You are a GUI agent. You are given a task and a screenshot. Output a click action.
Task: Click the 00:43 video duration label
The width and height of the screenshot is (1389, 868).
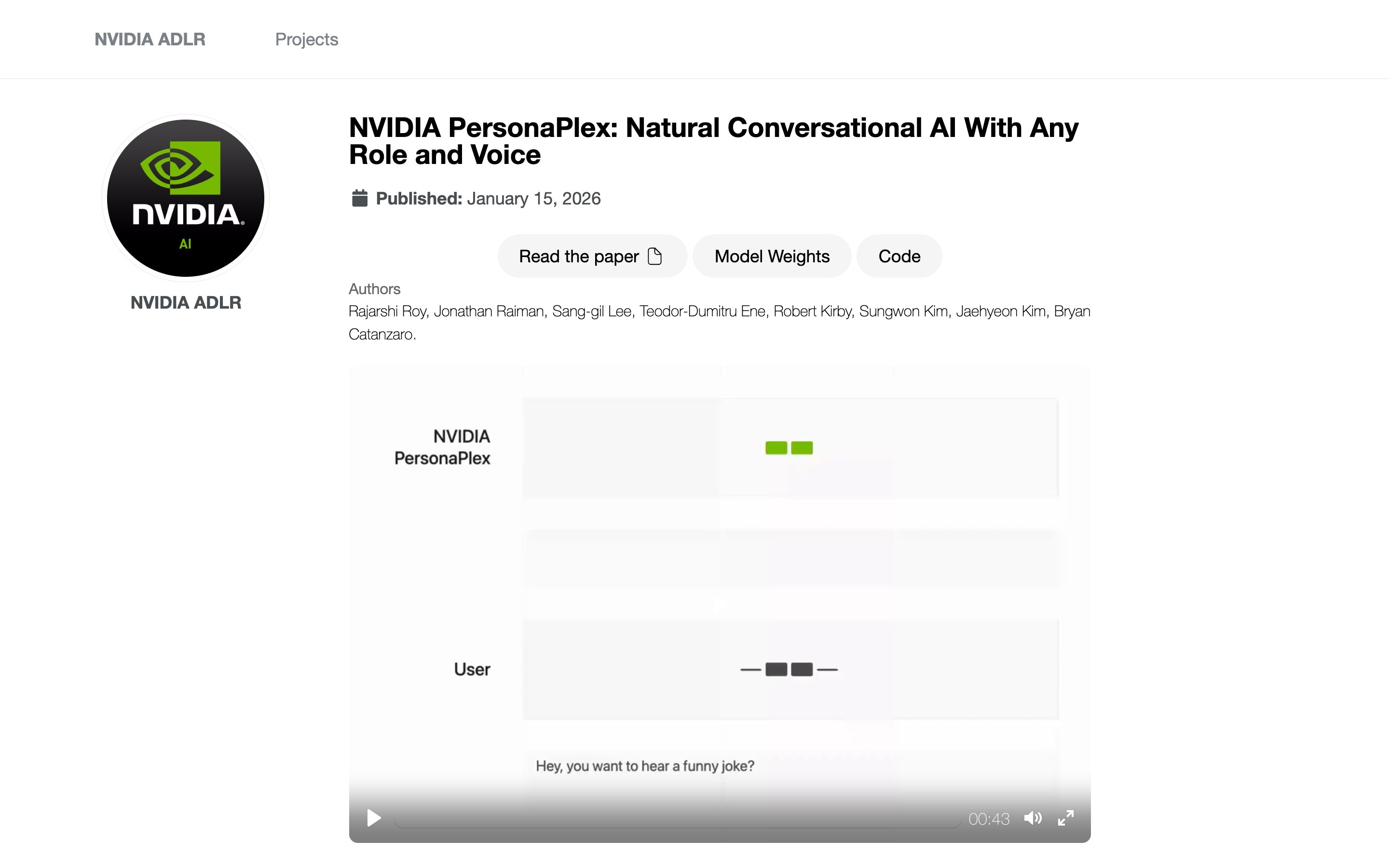coord(988,819)
